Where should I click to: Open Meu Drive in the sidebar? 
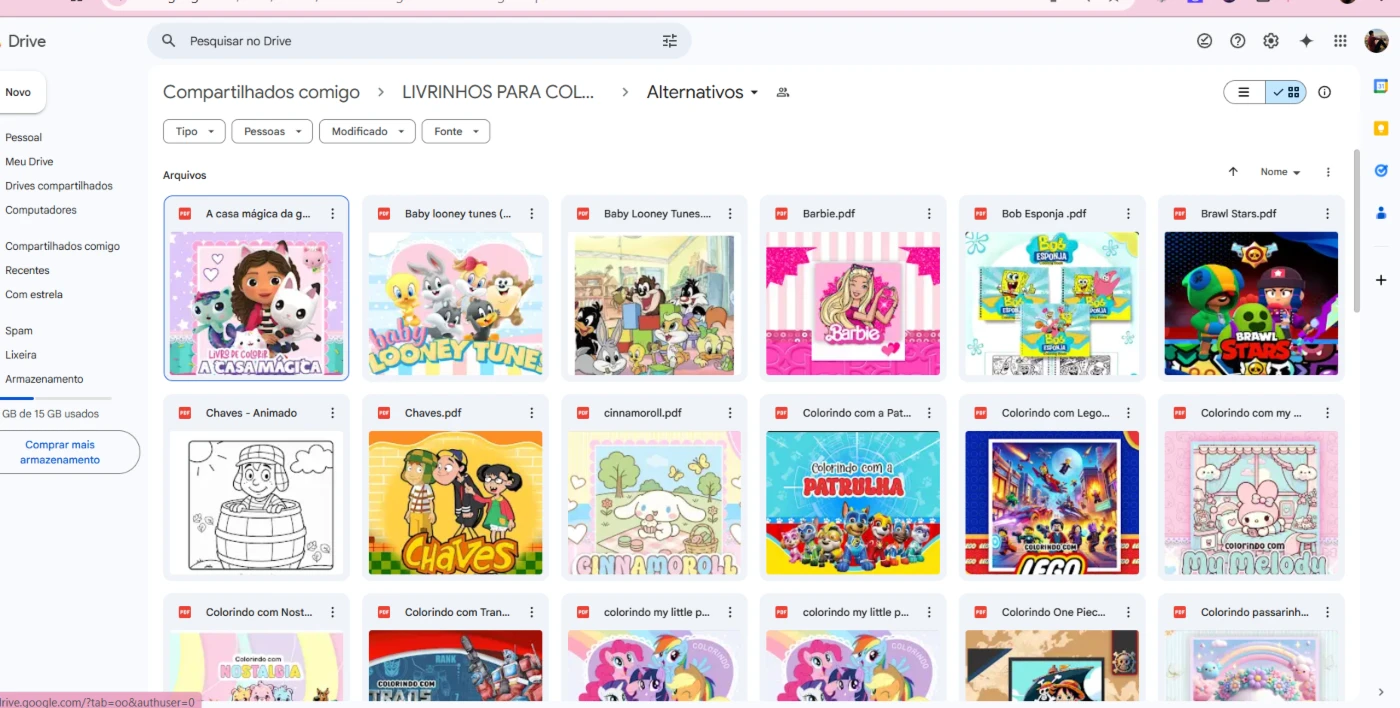pos(29,161)
